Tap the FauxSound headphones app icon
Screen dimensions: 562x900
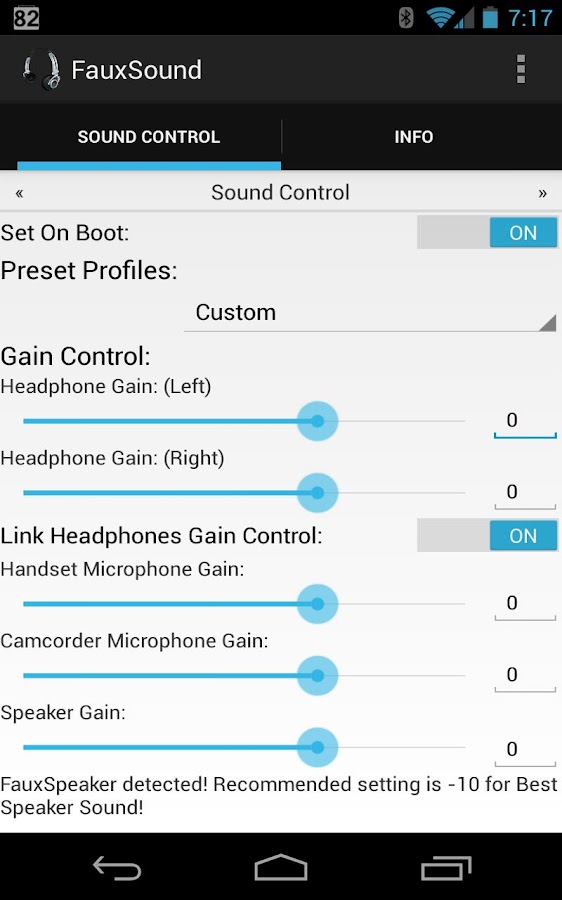[x=41, y=69]
